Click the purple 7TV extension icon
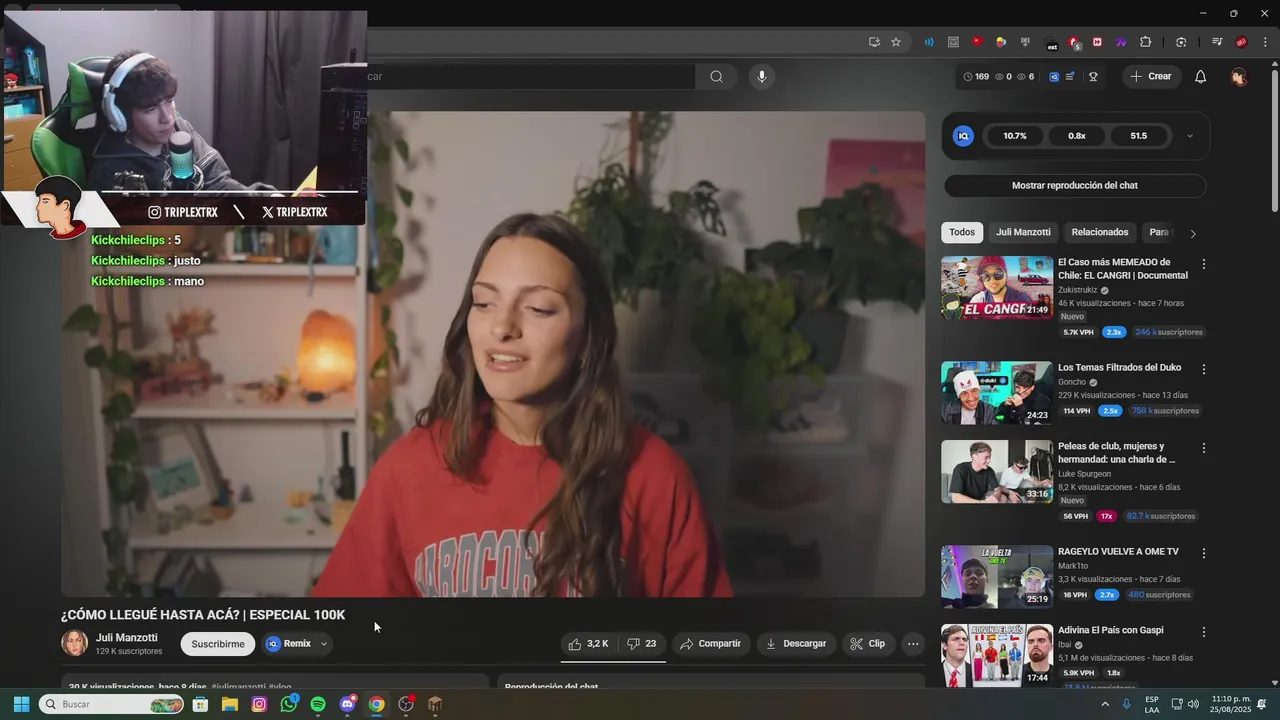1280x720 pixels. tap(1121, 42)
